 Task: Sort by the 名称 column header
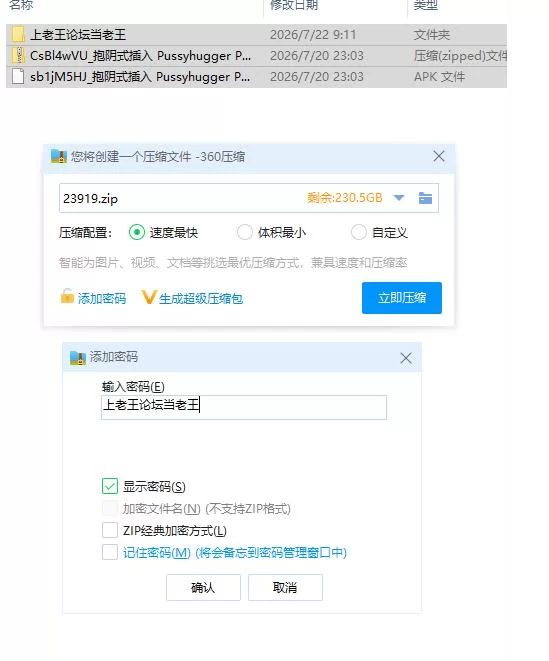(21, 5)
